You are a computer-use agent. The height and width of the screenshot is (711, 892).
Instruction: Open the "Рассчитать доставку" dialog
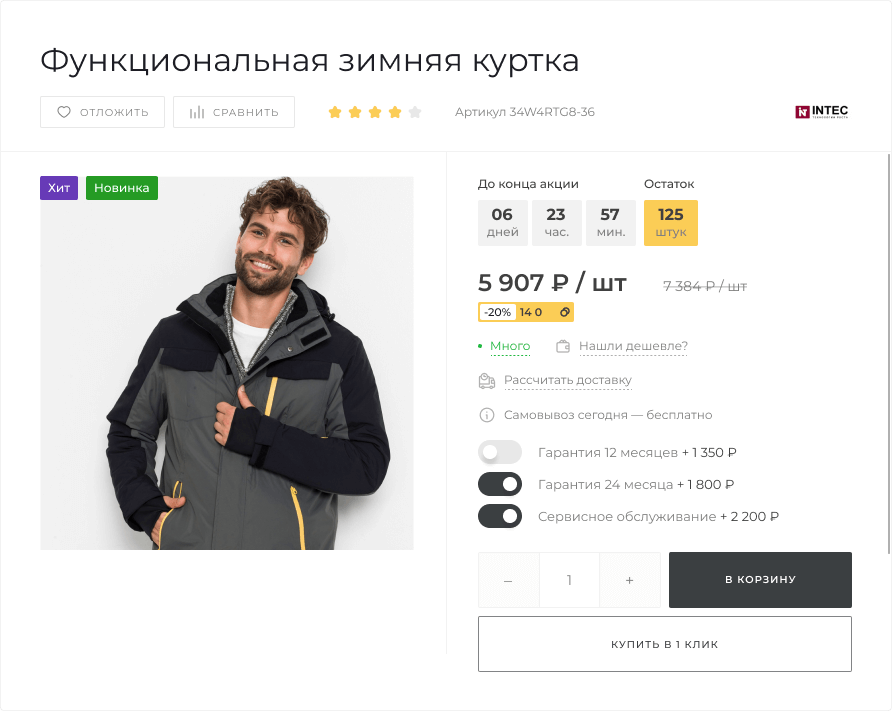coord(568,380)
